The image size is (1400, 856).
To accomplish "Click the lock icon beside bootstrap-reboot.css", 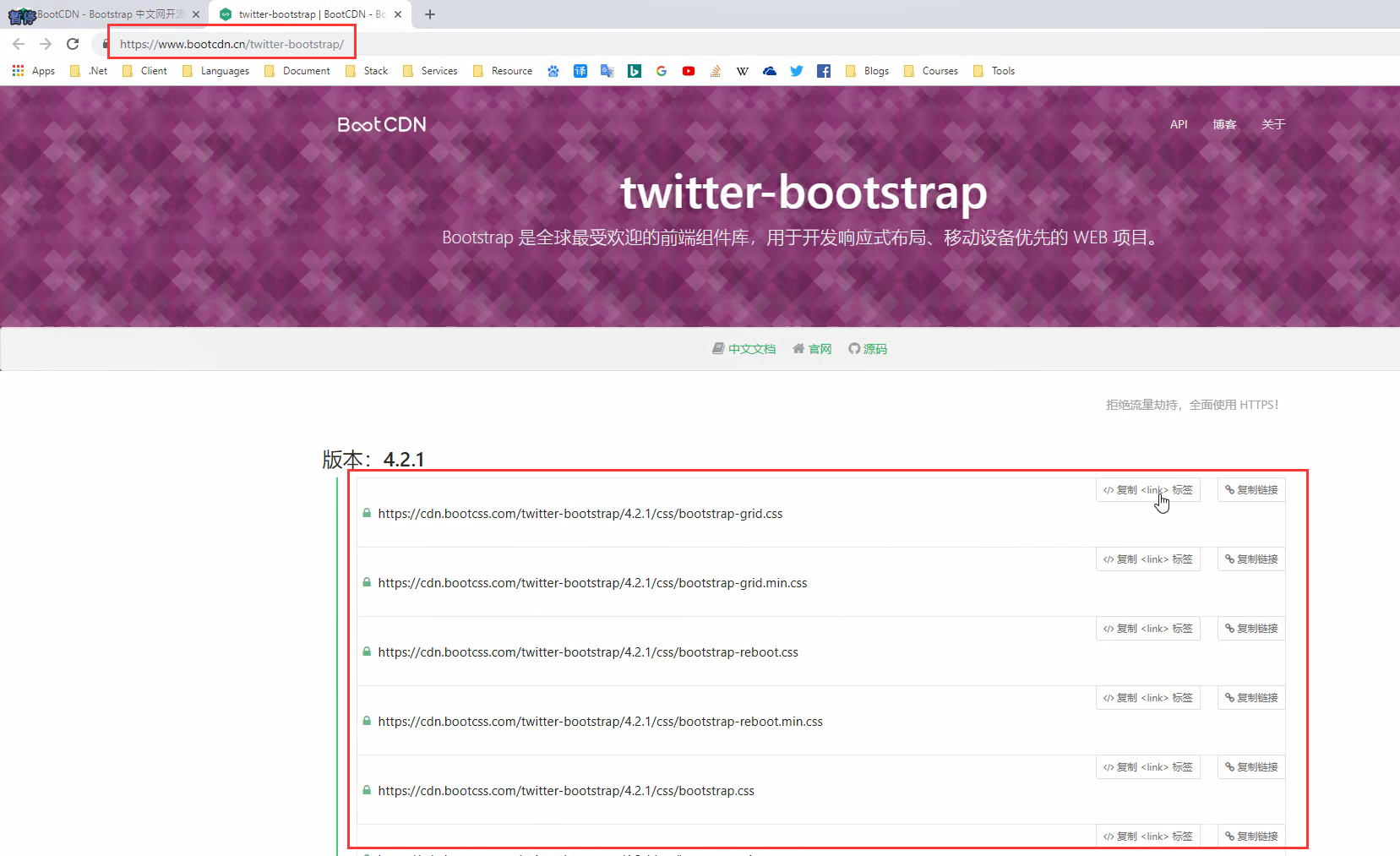I will [367, 652].
